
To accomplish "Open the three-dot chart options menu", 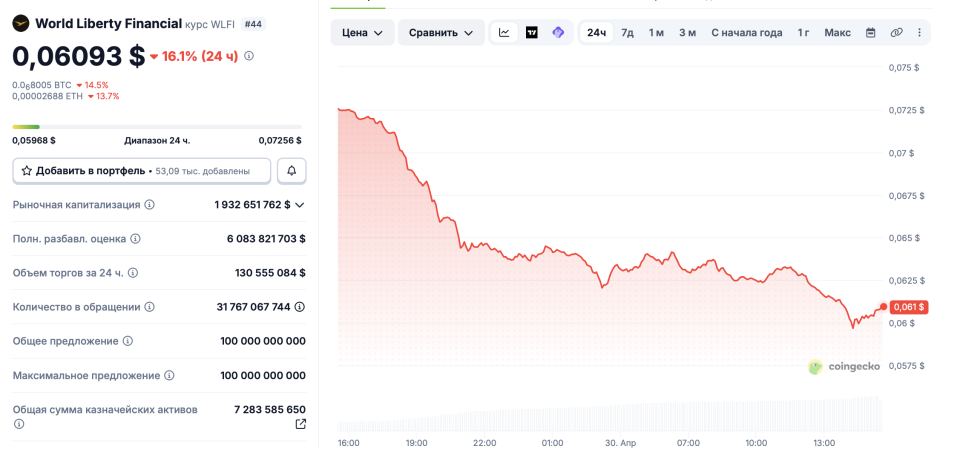I will [918, 33].
